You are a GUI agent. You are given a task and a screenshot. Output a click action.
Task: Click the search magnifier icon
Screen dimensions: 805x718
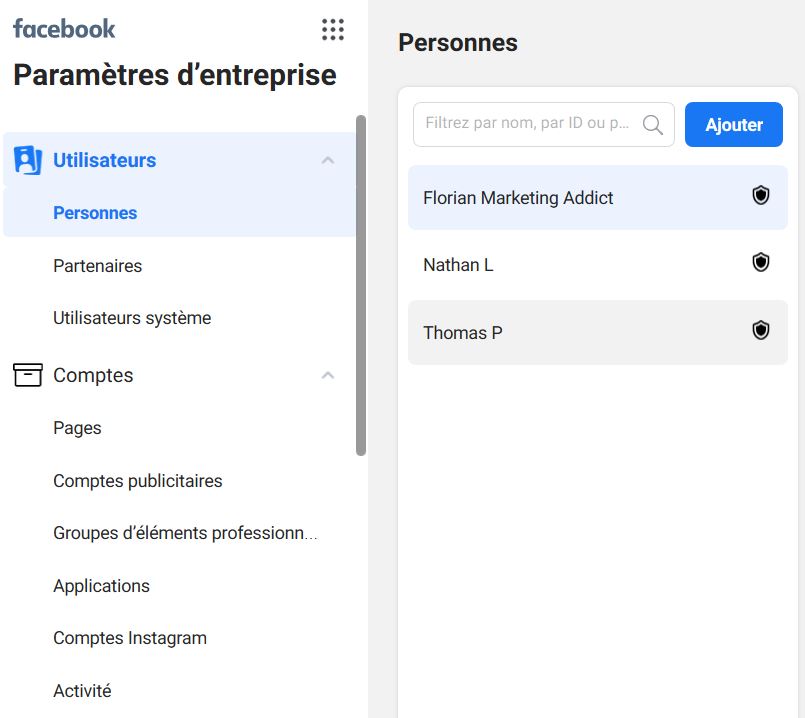[x=653, y=125]
